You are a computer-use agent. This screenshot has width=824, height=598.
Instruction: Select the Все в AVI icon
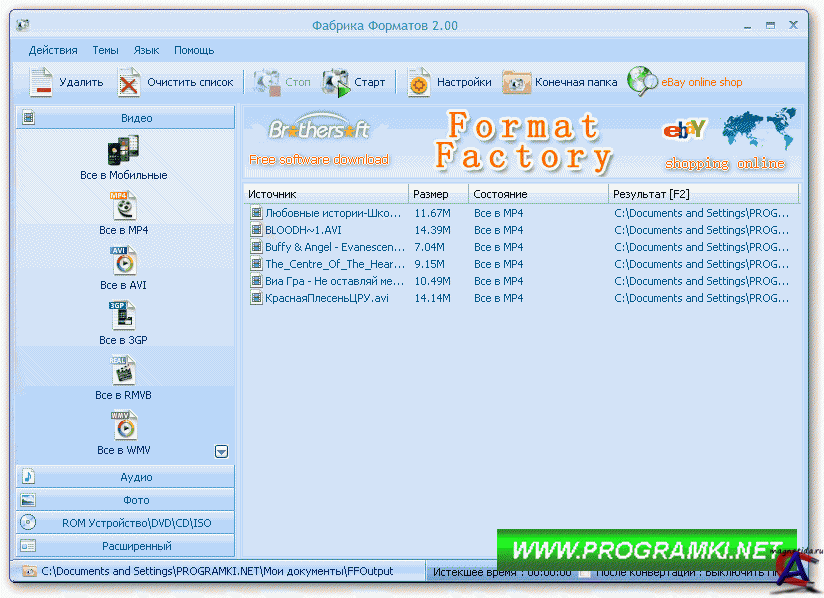124,261
